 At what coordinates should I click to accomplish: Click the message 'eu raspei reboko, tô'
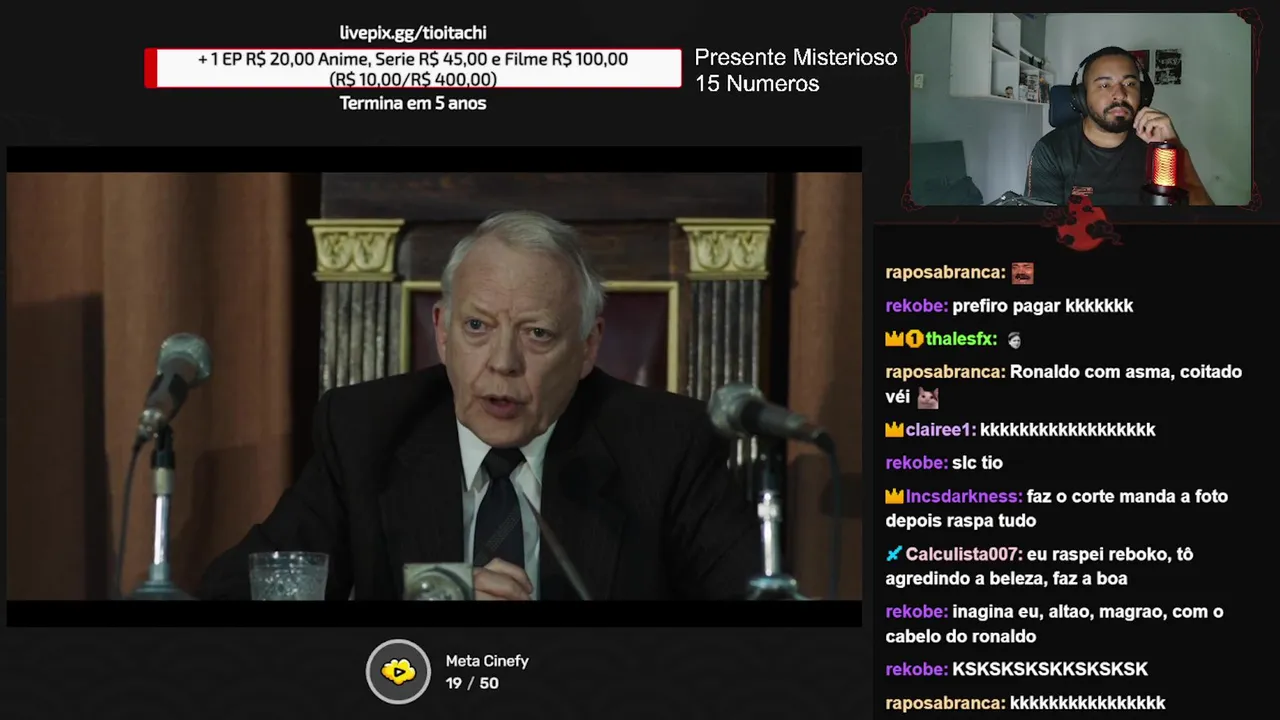(1110, 554)
